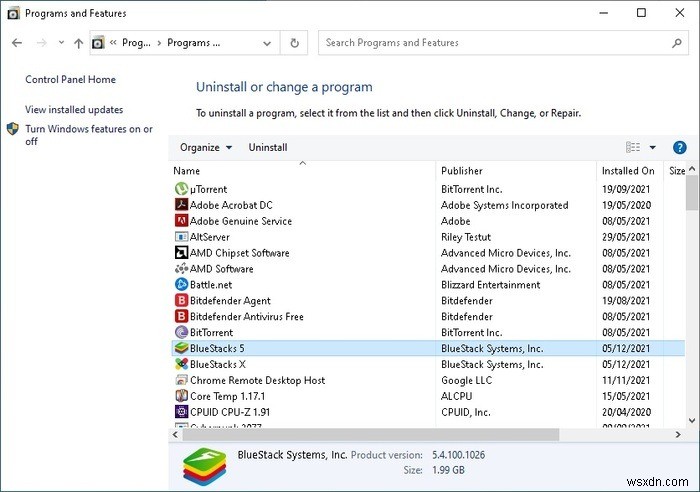Click the horizontal scrollbar right arrow
Viewport: 700px width, 492px height.
tap(678, 434)
